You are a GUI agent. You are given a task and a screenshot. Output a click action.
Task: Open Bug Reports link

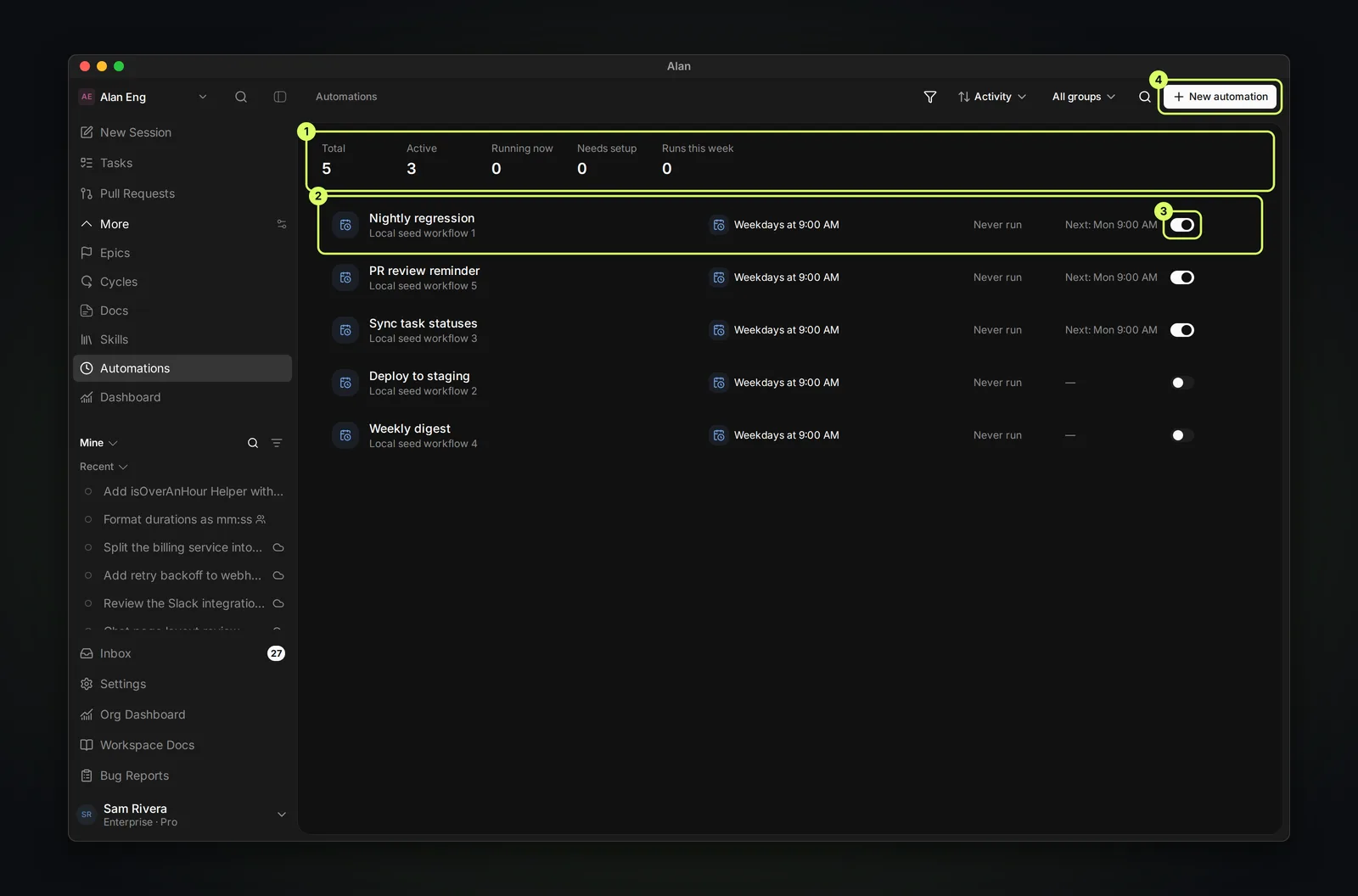click(182, 776)
